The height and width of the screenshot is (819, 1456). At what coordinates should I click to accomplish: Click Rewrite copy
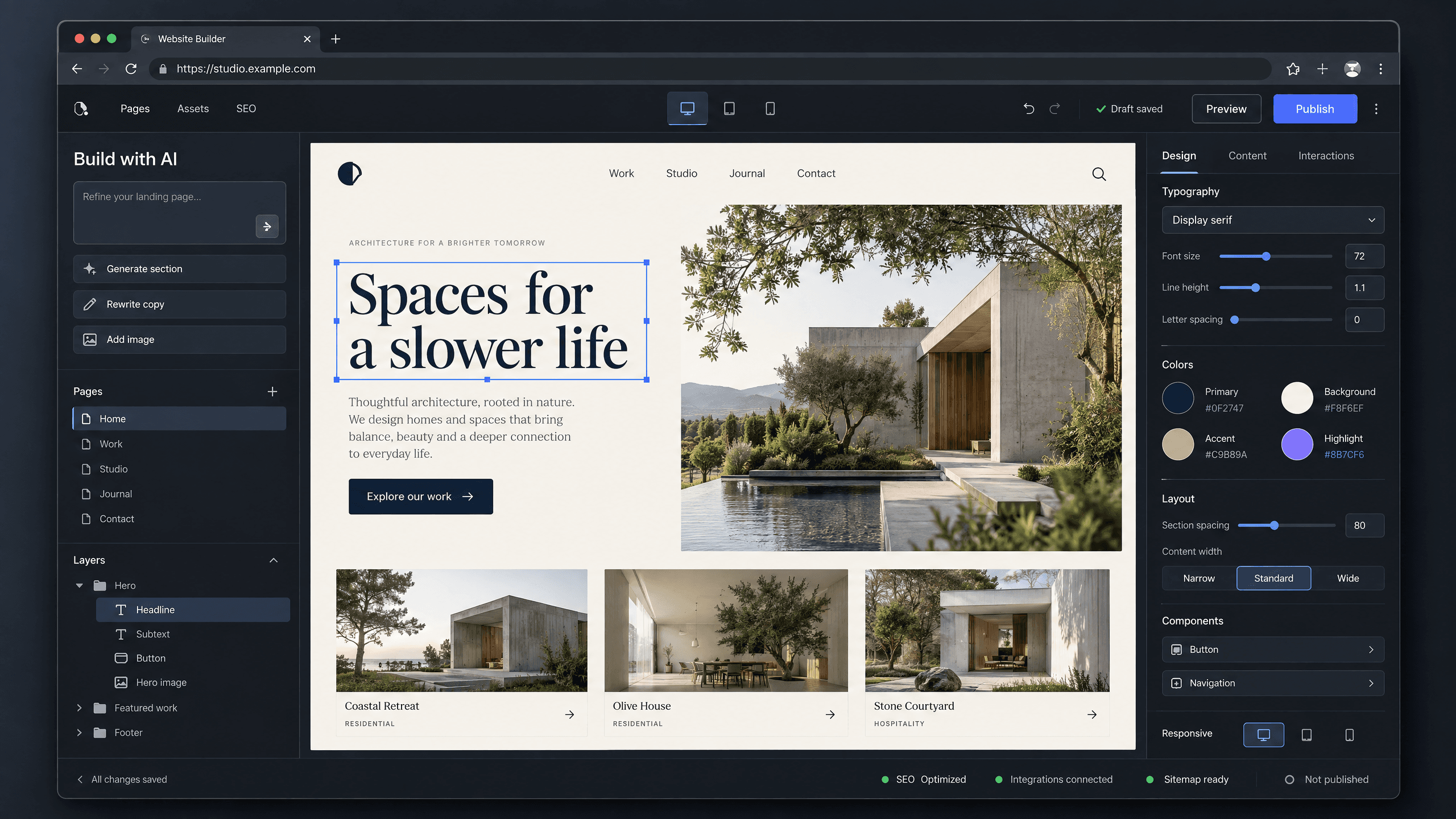[x=179, y=304]
